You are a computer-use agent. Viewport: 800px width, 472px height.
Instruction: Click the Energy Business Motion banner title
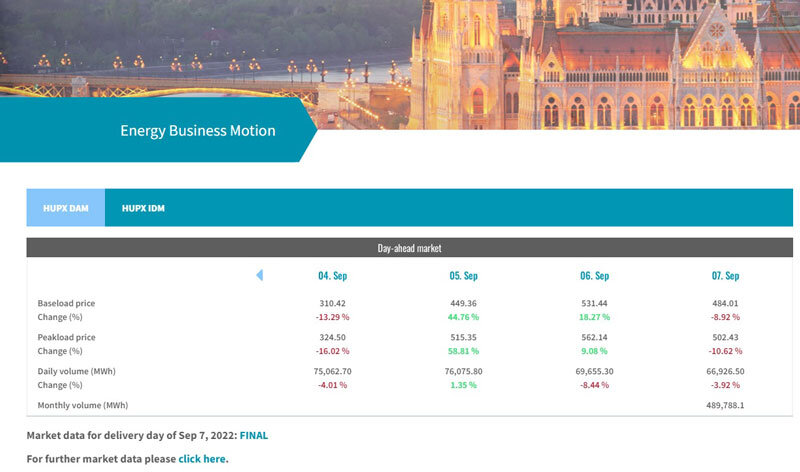point(197,131)
